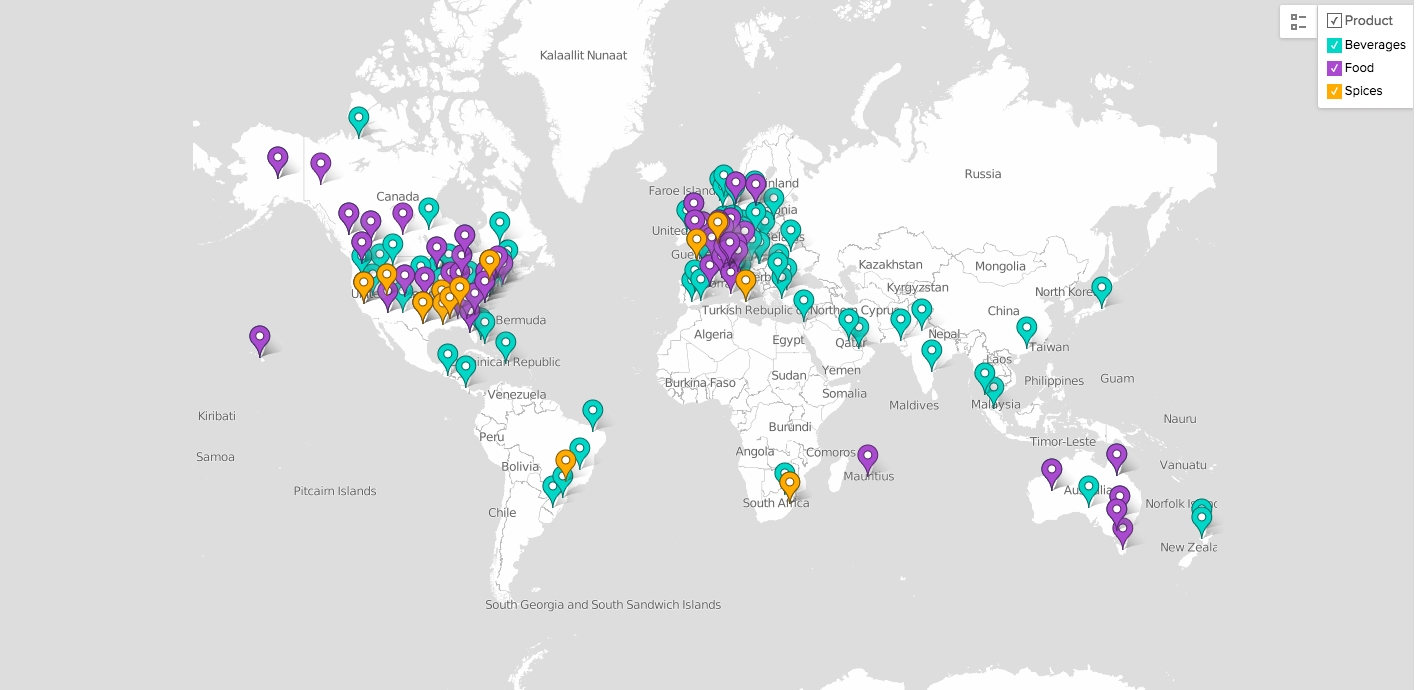This screenshot has height=690, width=1420.
Task: Select the purple pin in northeastern Australia
Action: point(1117,457)
